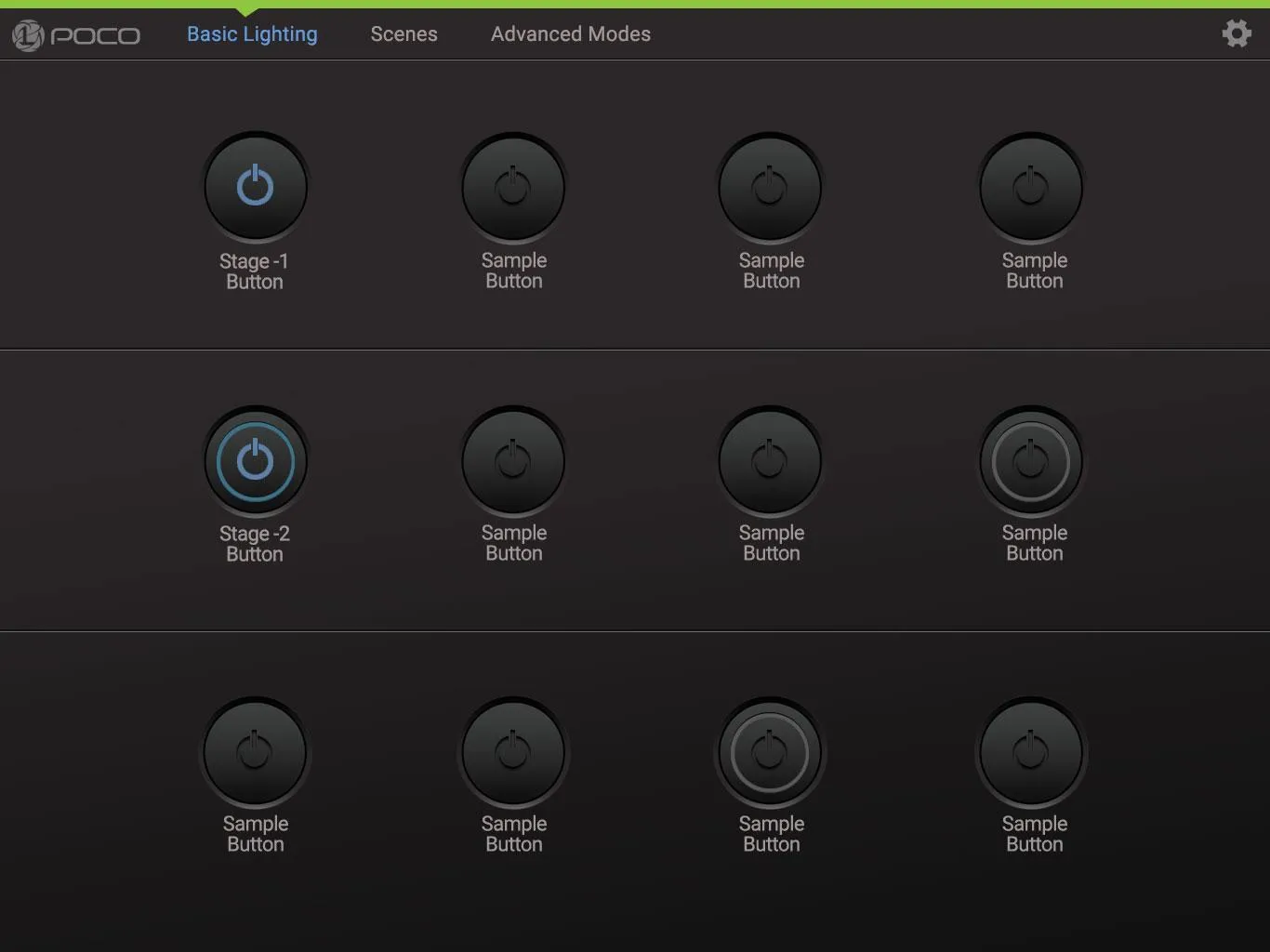Toggle the grey-ringed Sample Button in Stage-2's row
1270x952 pixels.
pyautogui.click(x=1031, y=461)
